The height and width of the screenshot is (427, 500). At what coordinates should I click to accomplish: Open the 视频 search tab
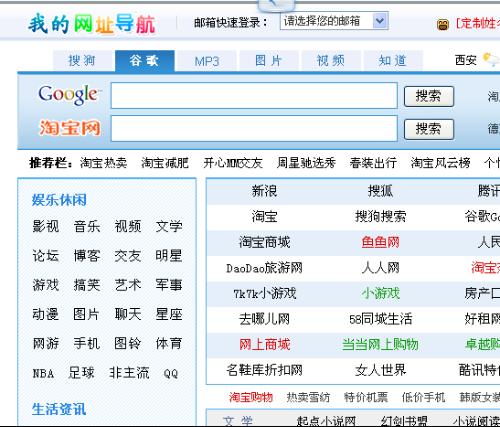[x=331, y=61]
